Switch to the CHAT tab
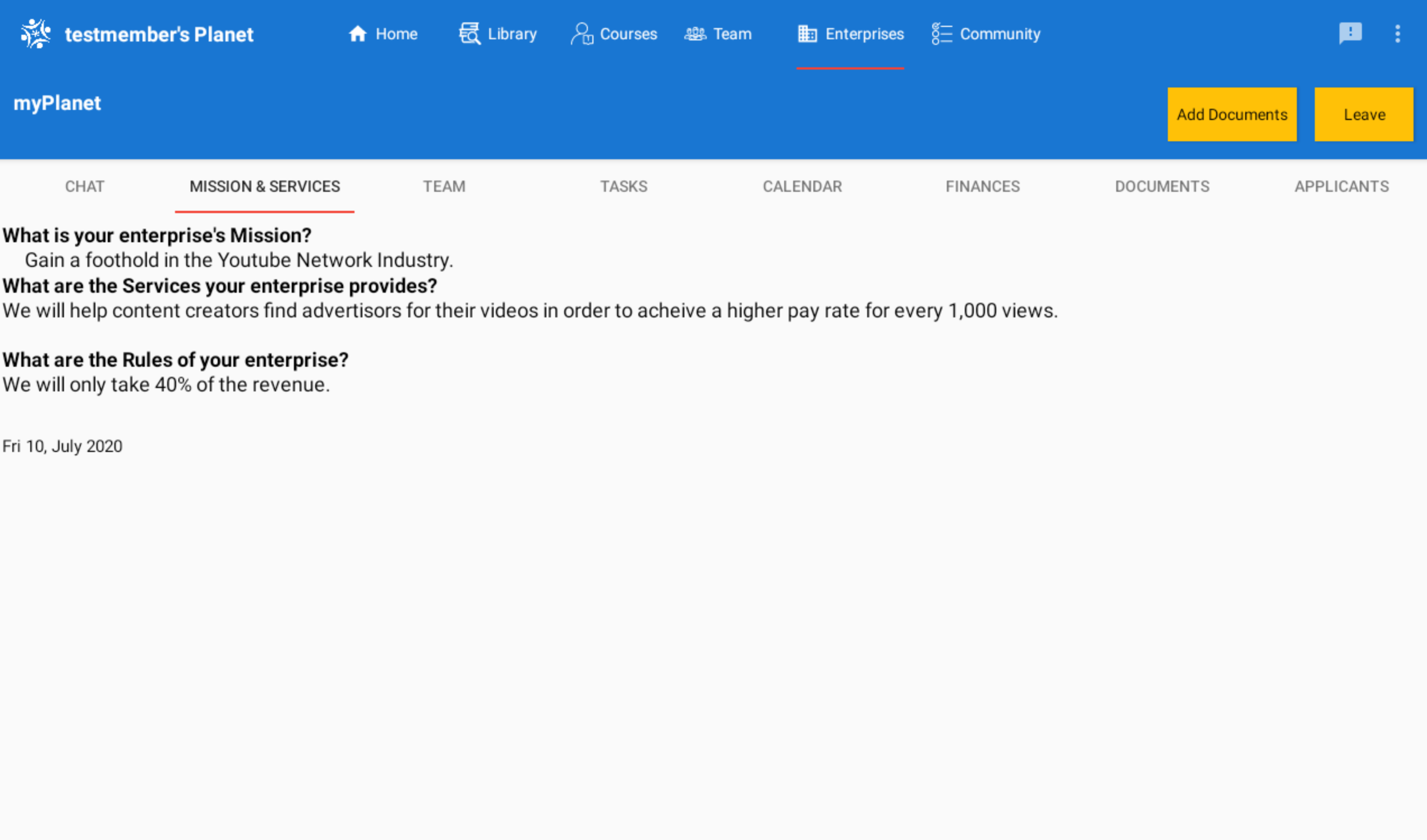1427x840 pixels. (84, 186)
